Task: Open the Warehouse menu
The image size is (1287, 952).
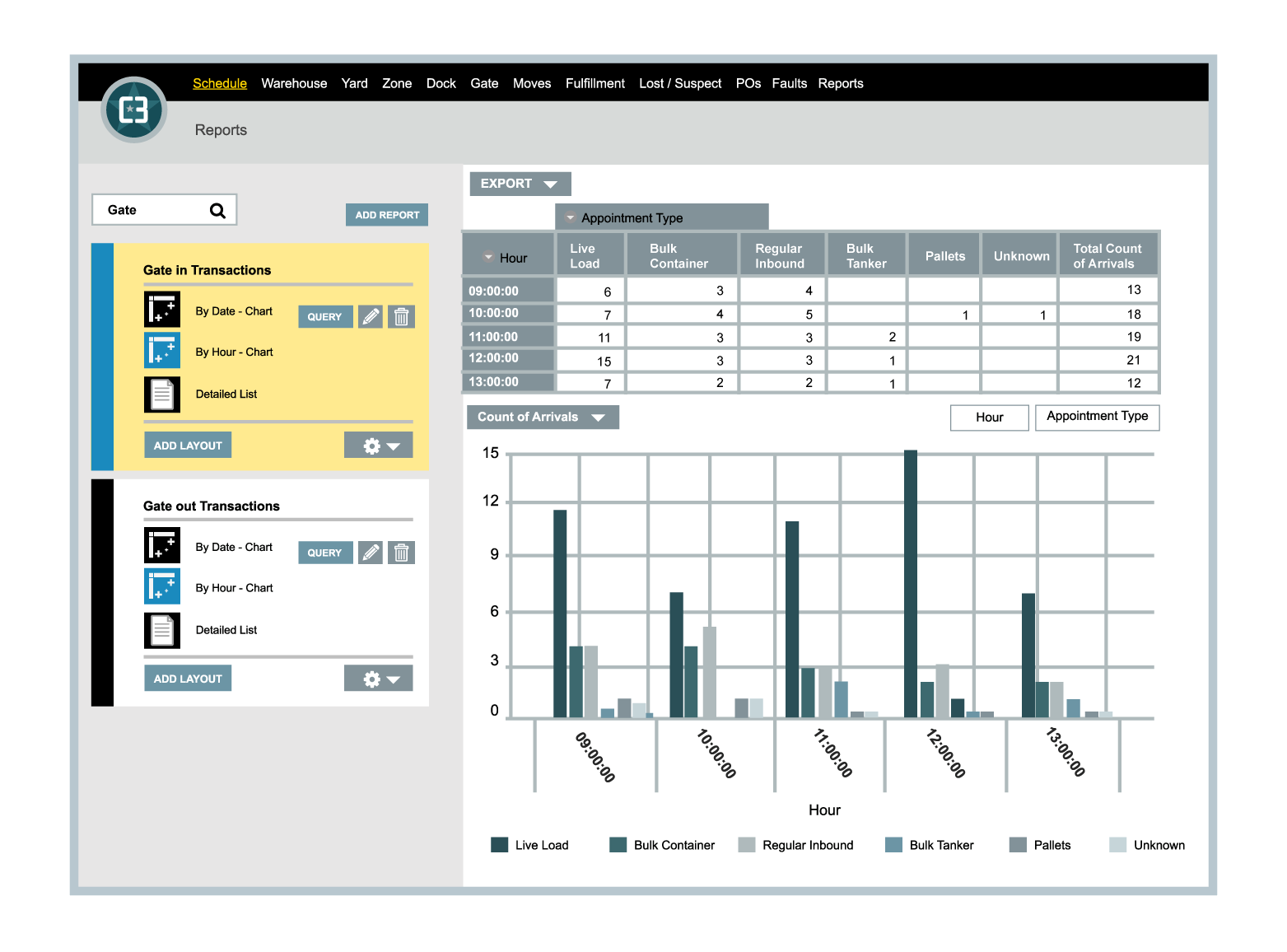Action: pyautogui.click(x=294, y=83)
